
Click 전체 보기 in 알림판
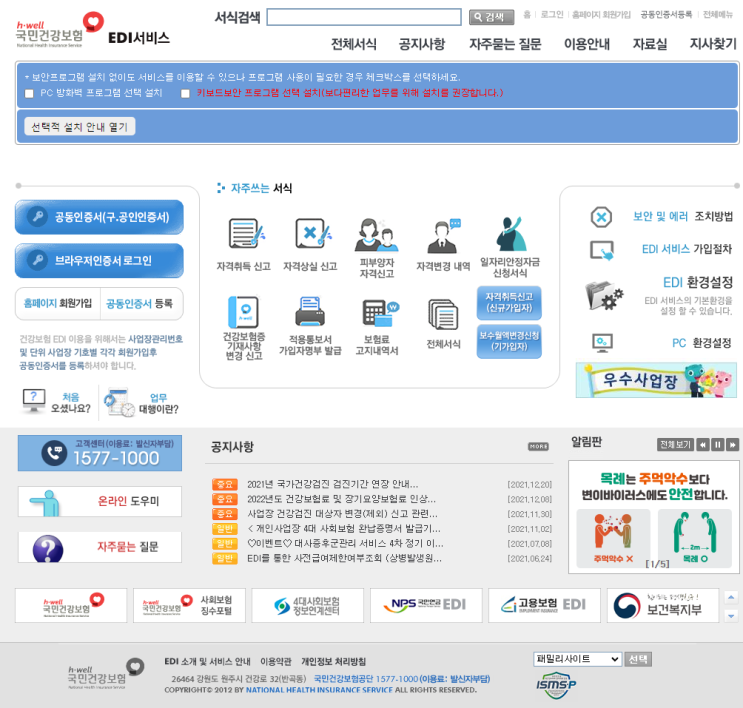(x=675, y=445)
